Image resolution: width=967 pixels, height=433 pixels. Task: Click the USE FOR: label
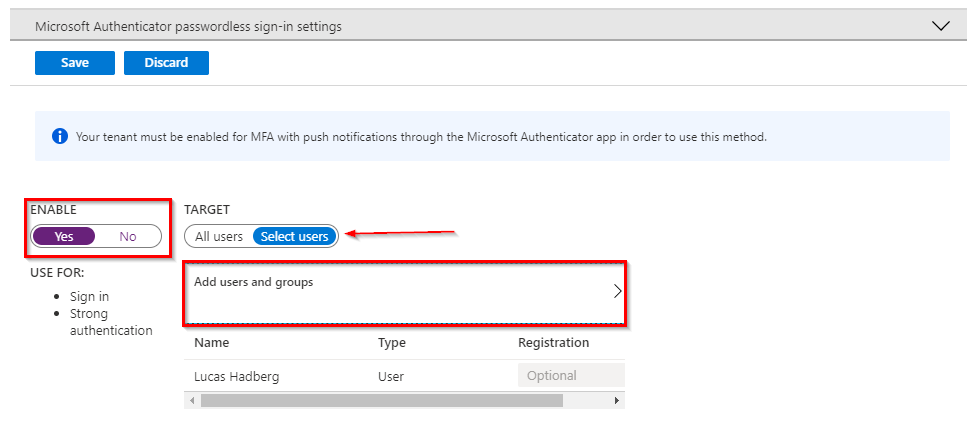coord(57,273)
